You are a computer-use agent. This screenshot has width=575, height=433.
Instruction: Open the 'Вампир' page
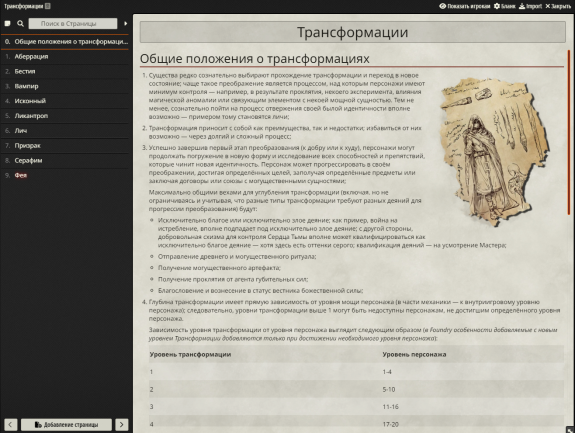[65, 86]
